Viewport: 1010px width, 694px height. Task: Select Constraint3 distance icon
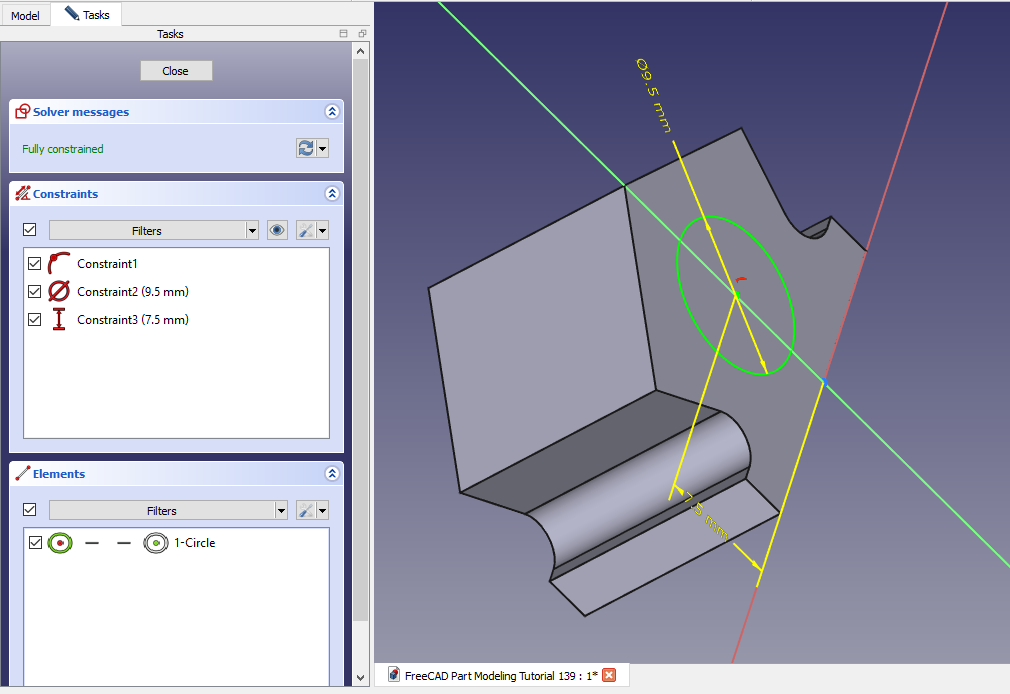[x=59, y=320]
